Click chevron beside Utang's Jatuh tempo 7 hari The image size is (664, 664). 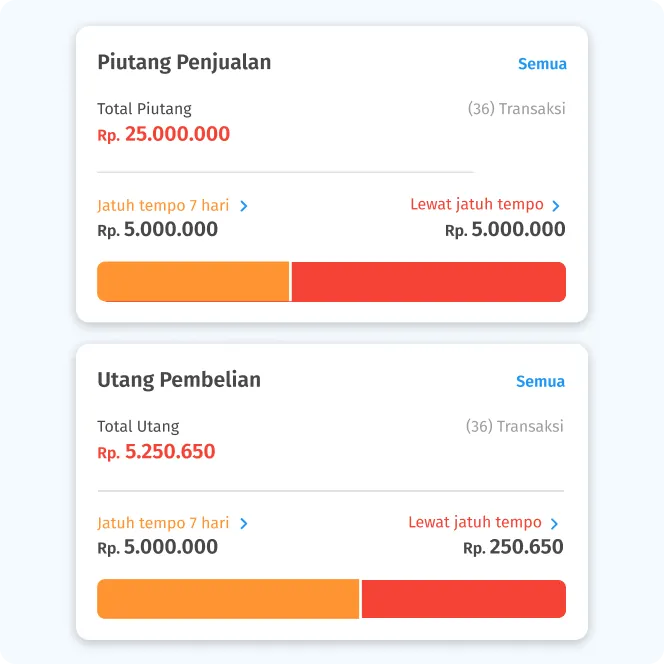coord(244,523)
